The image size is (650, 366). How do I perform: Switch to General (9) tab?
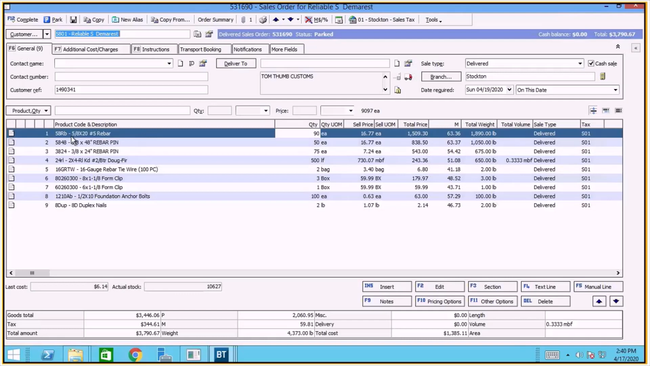(x=26, y=48)
